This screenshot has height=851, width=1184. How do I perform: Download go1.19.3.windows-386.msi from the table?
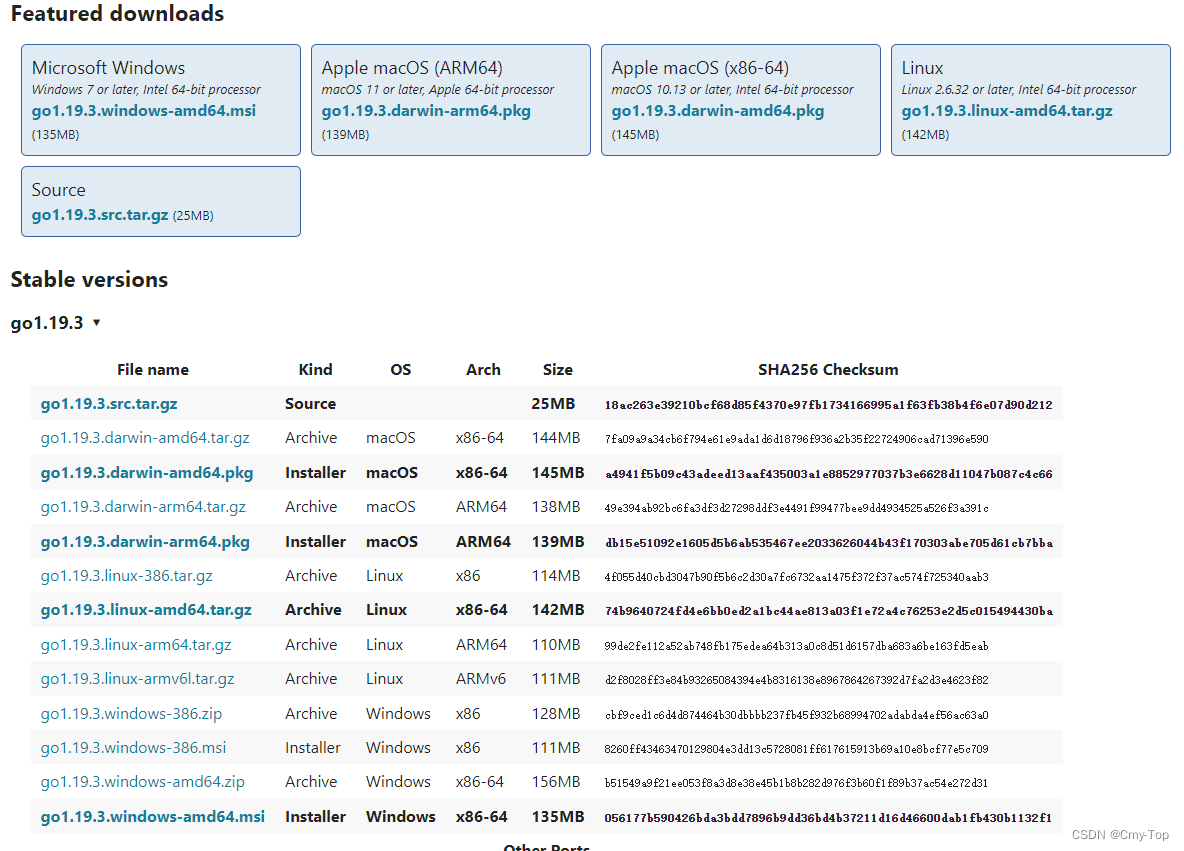click(x=133, y=748)
